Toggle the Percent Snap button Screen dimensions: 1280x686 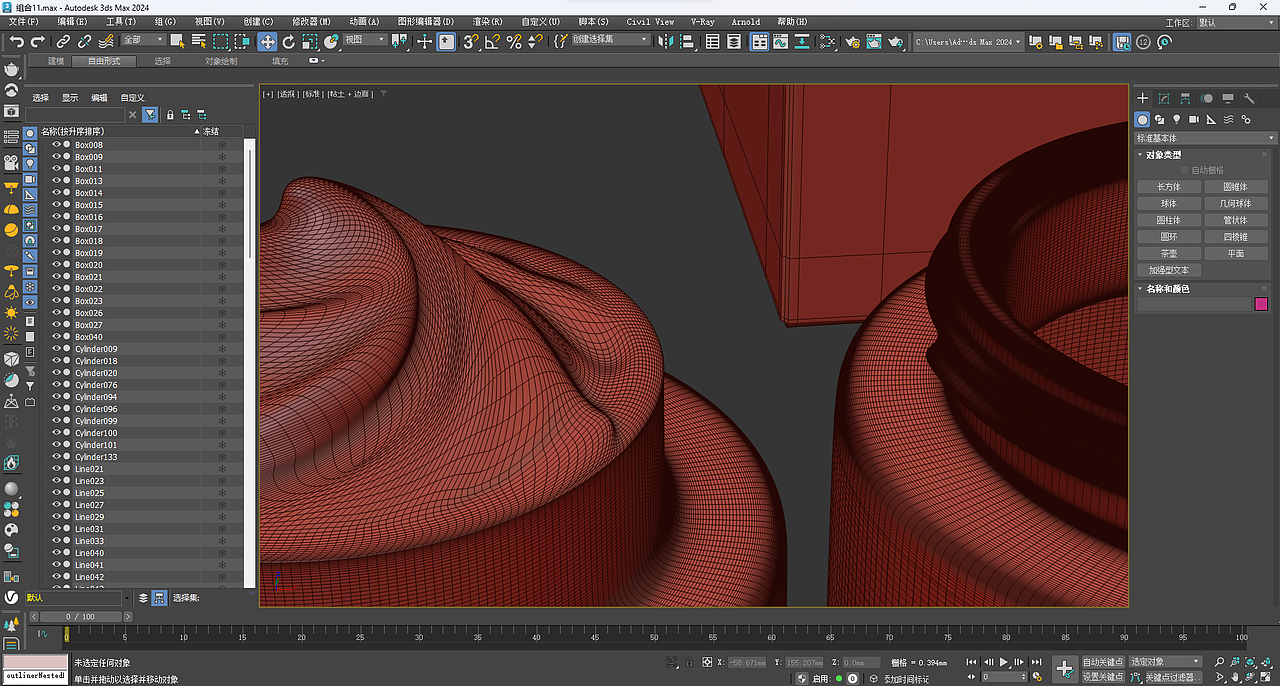coord(513,41)
